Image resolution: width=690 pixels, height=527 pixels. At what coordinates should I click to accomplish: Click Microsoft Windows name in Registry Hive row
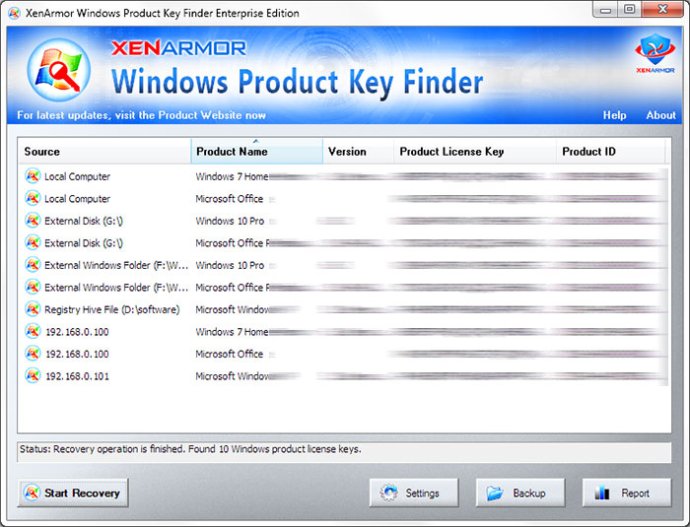click(232, 310)
